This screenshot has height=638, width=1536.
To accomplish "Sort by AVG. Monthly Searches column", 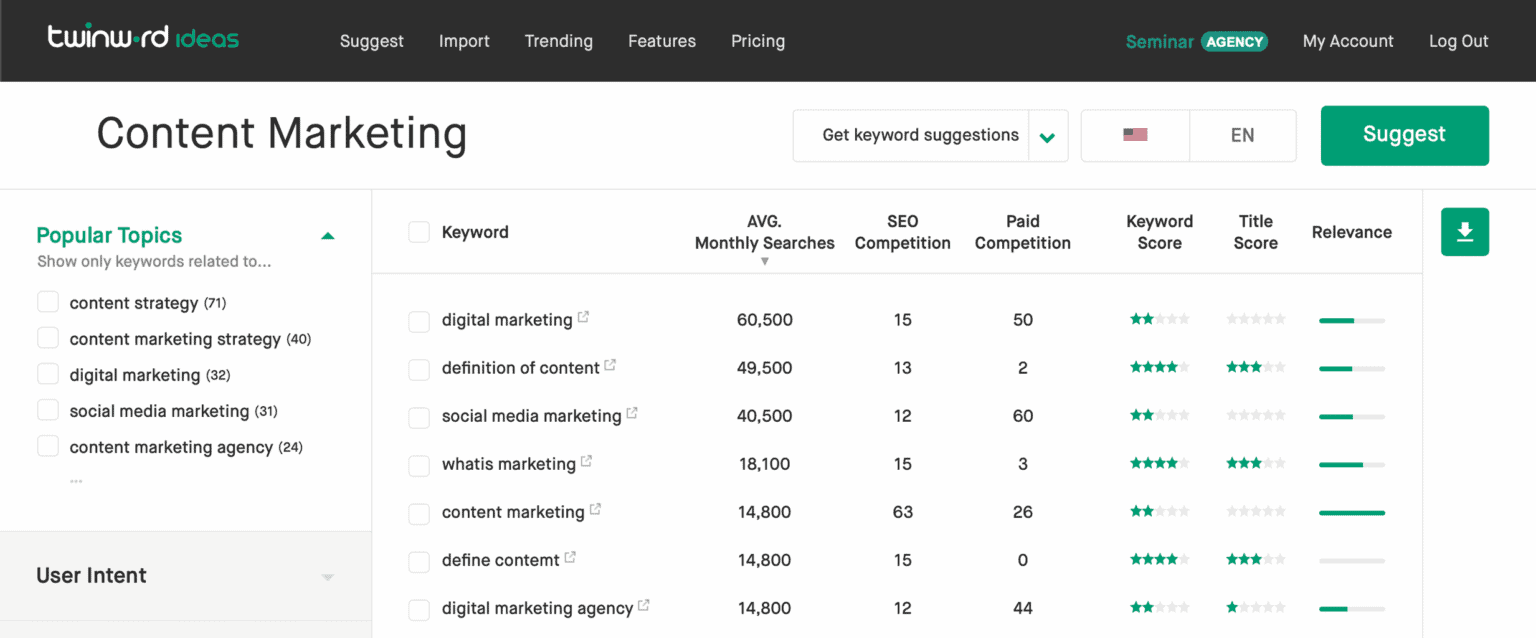I will (764, 232).
